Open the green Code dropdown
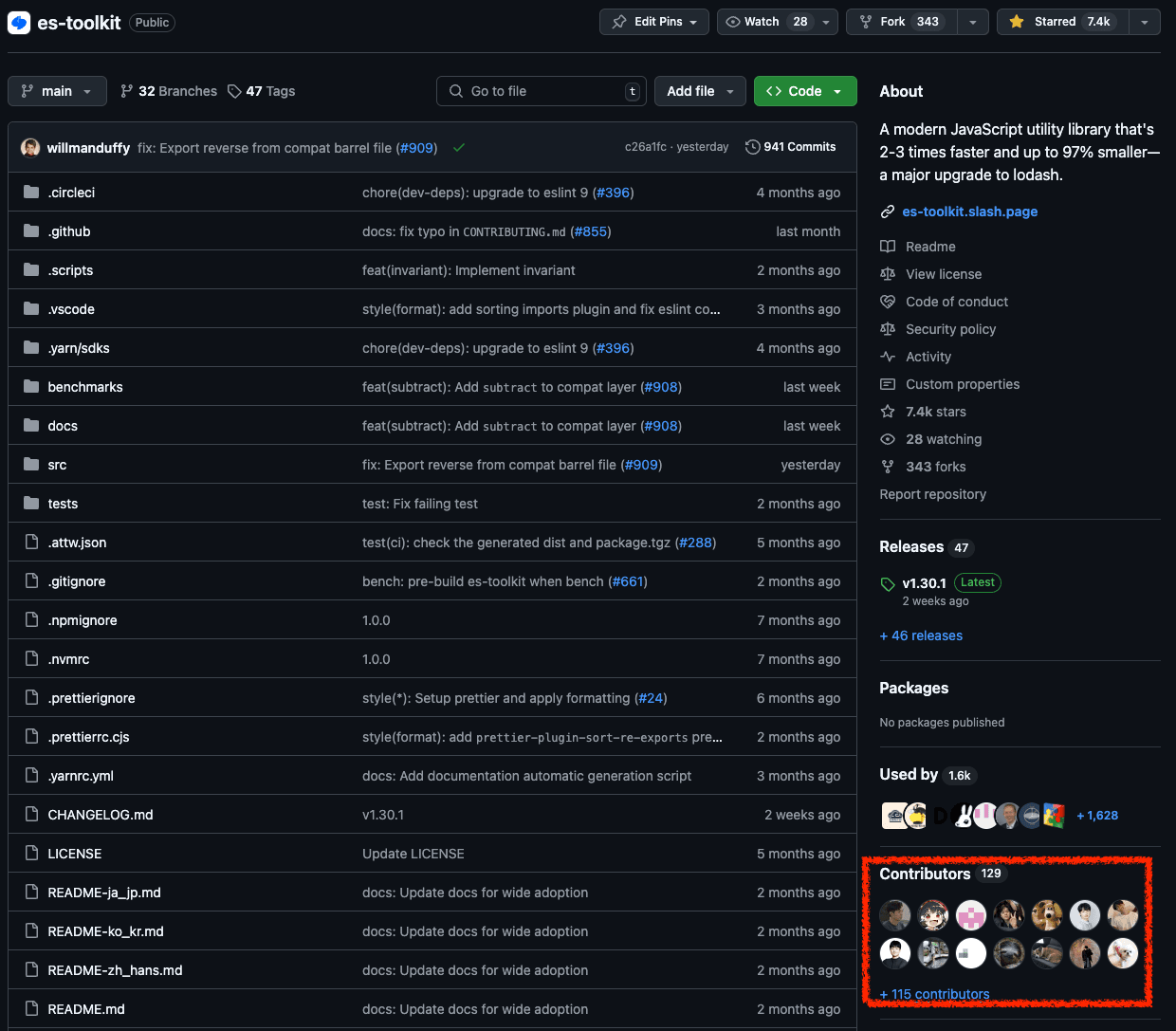1176x1031 pixels. (804, 91)
